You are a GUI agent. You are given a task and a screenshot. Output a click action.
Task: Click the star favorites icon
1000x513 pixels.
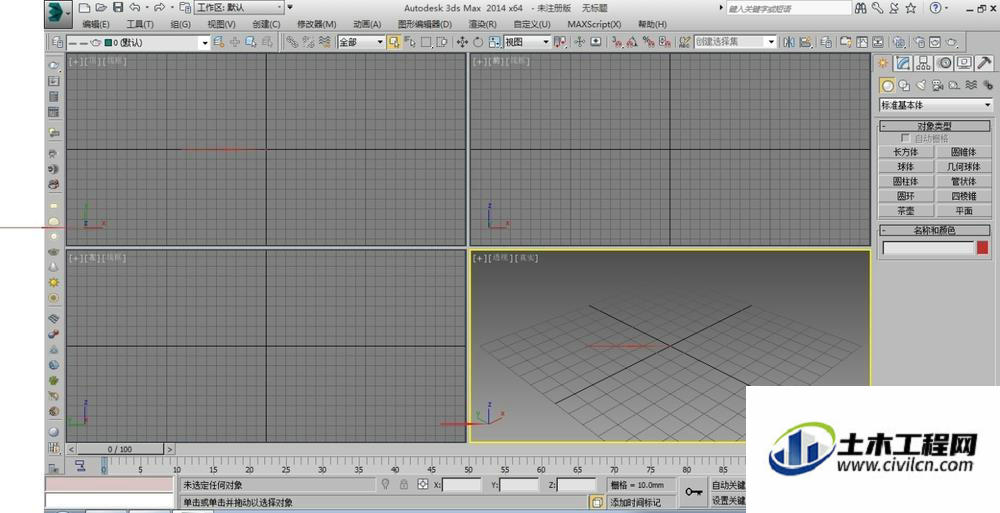[911, 8]
